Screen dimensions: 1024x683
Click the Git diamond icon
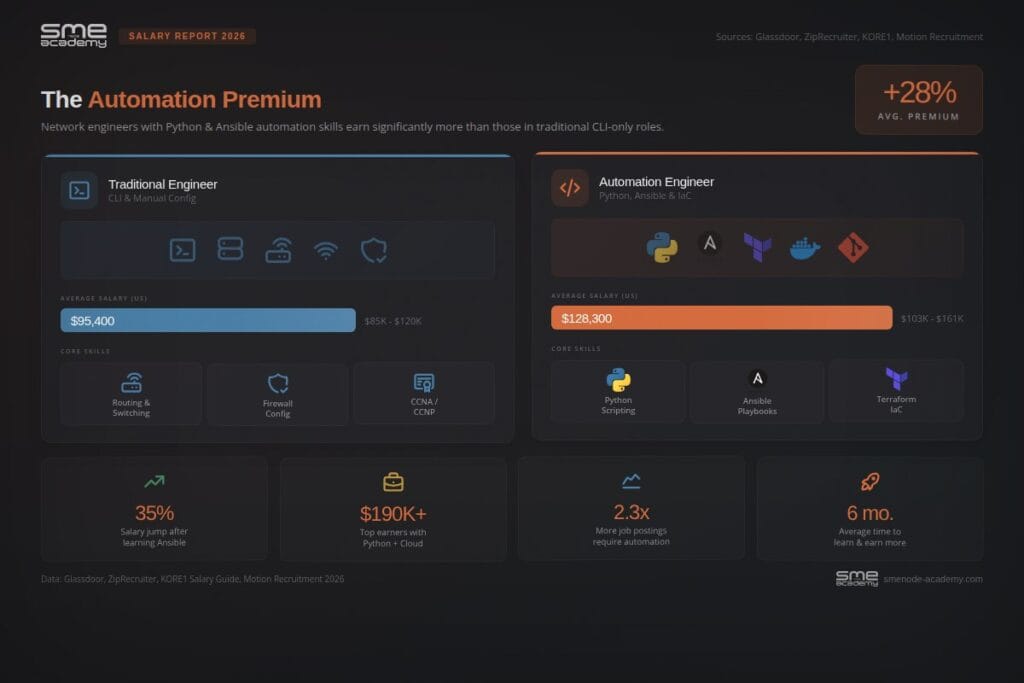tap(853, 247)
